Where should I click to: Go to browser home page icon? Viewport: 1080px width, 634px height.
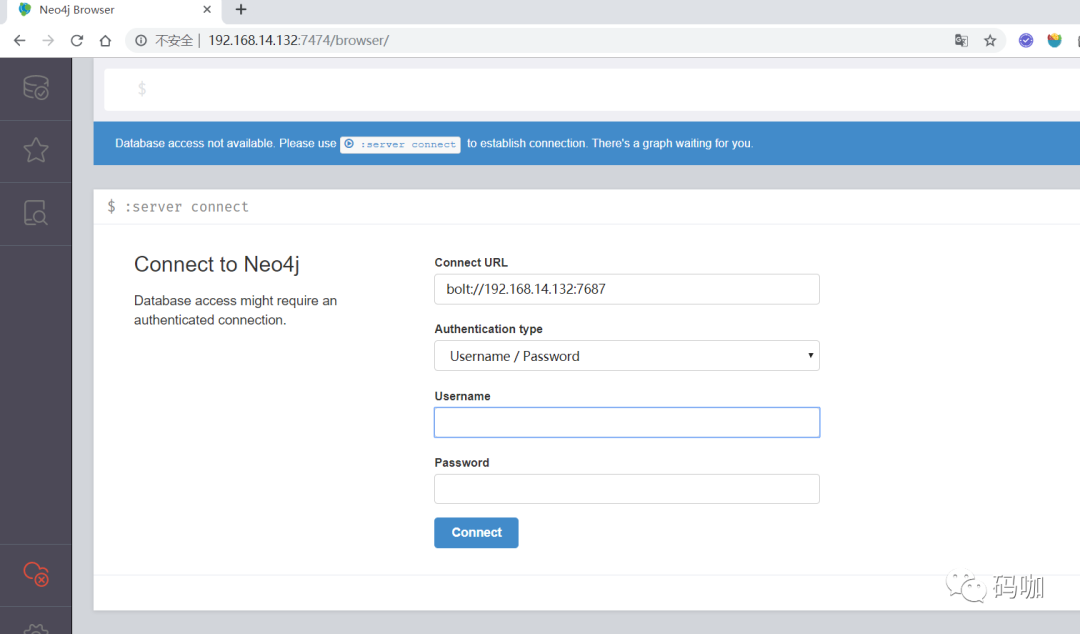105,41
